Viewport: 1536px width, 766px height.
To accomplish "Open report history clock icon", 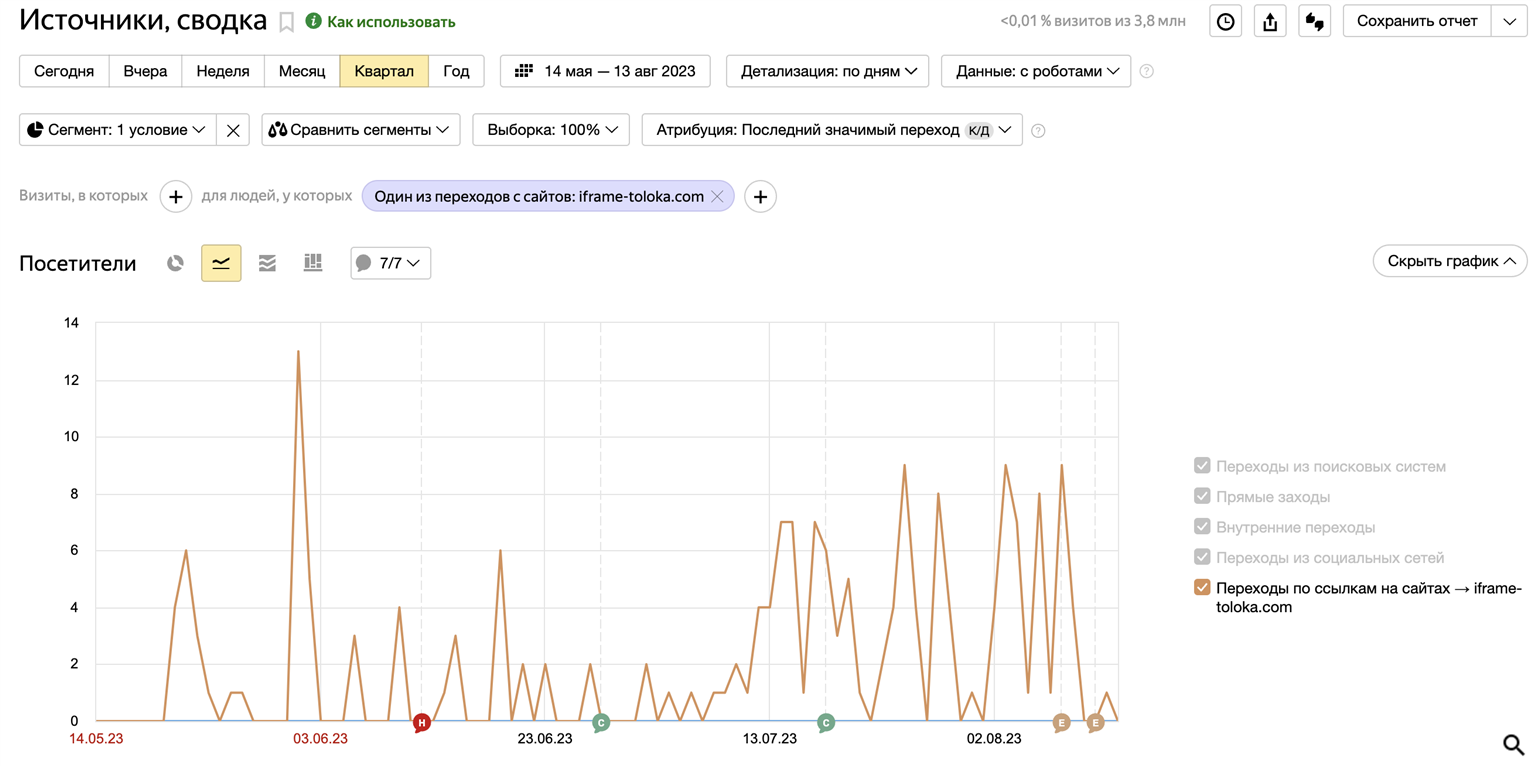I will click(x=1225, y=22).
